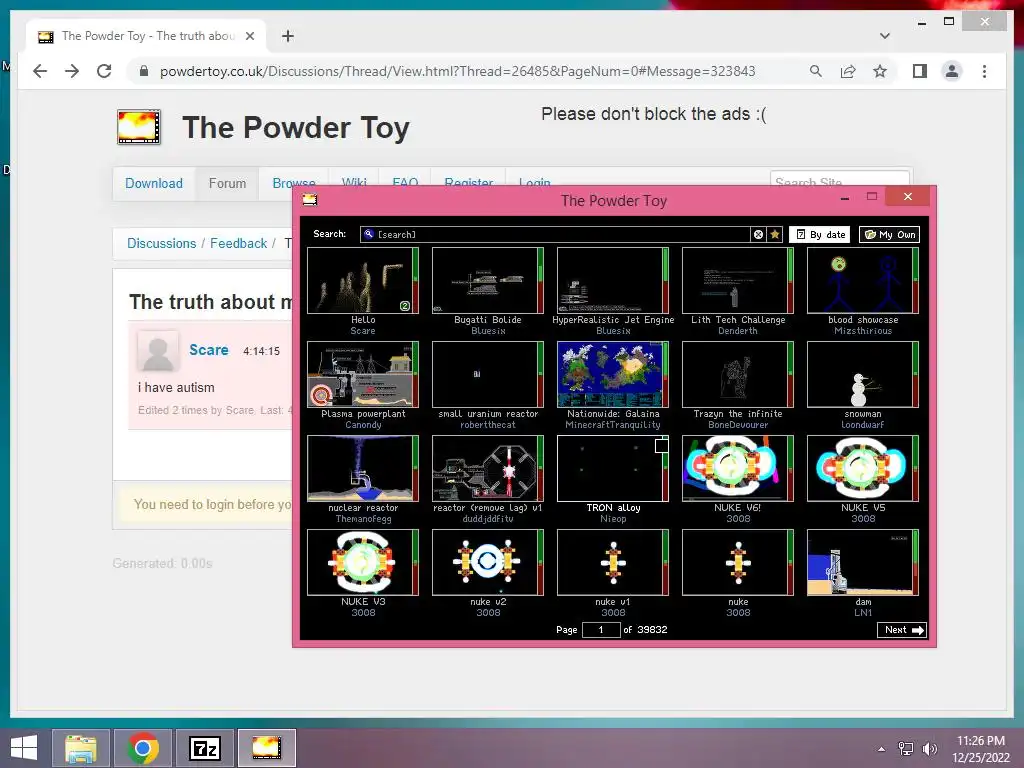Click the Search Site field on website
The height and width of the screenshot is (768, 1024).
(839, 182)
